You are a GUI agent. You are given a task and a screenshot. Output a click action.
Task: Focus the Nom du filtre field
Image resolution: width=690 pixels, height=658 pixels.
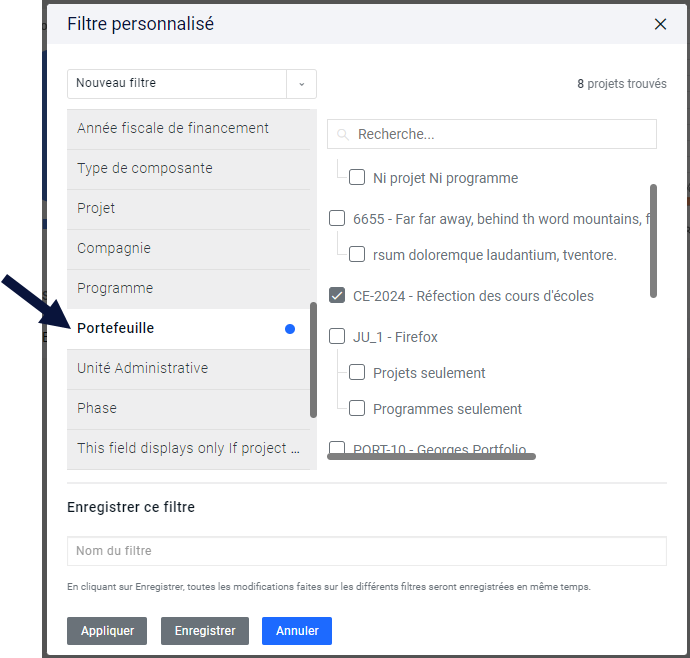[x=367, y=551]
